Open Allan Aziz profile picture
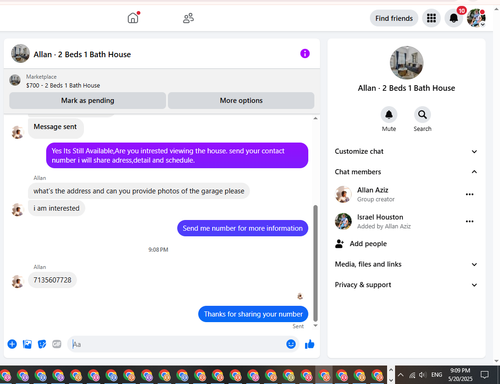 (343, 194)
